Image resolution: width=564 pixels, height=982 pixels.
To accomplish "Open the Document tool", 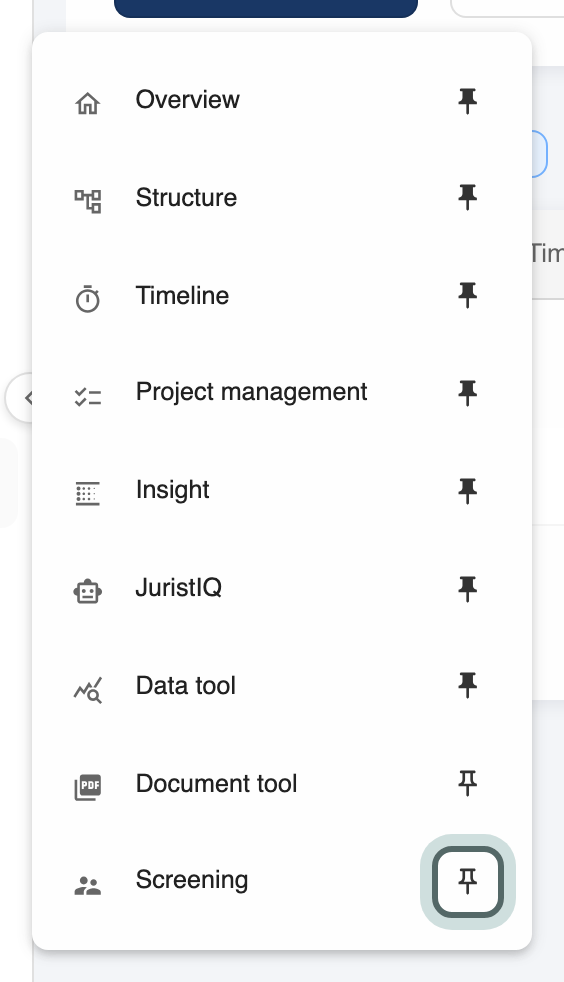I will 216,783.
